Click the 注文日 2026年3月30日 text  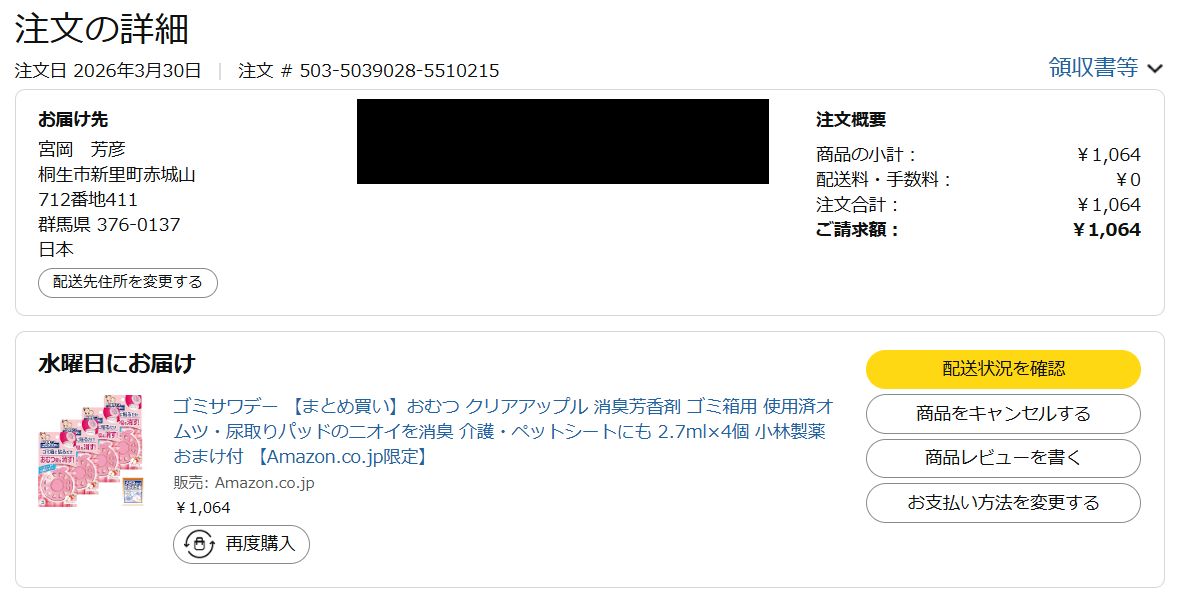click(x=108, y=71)
